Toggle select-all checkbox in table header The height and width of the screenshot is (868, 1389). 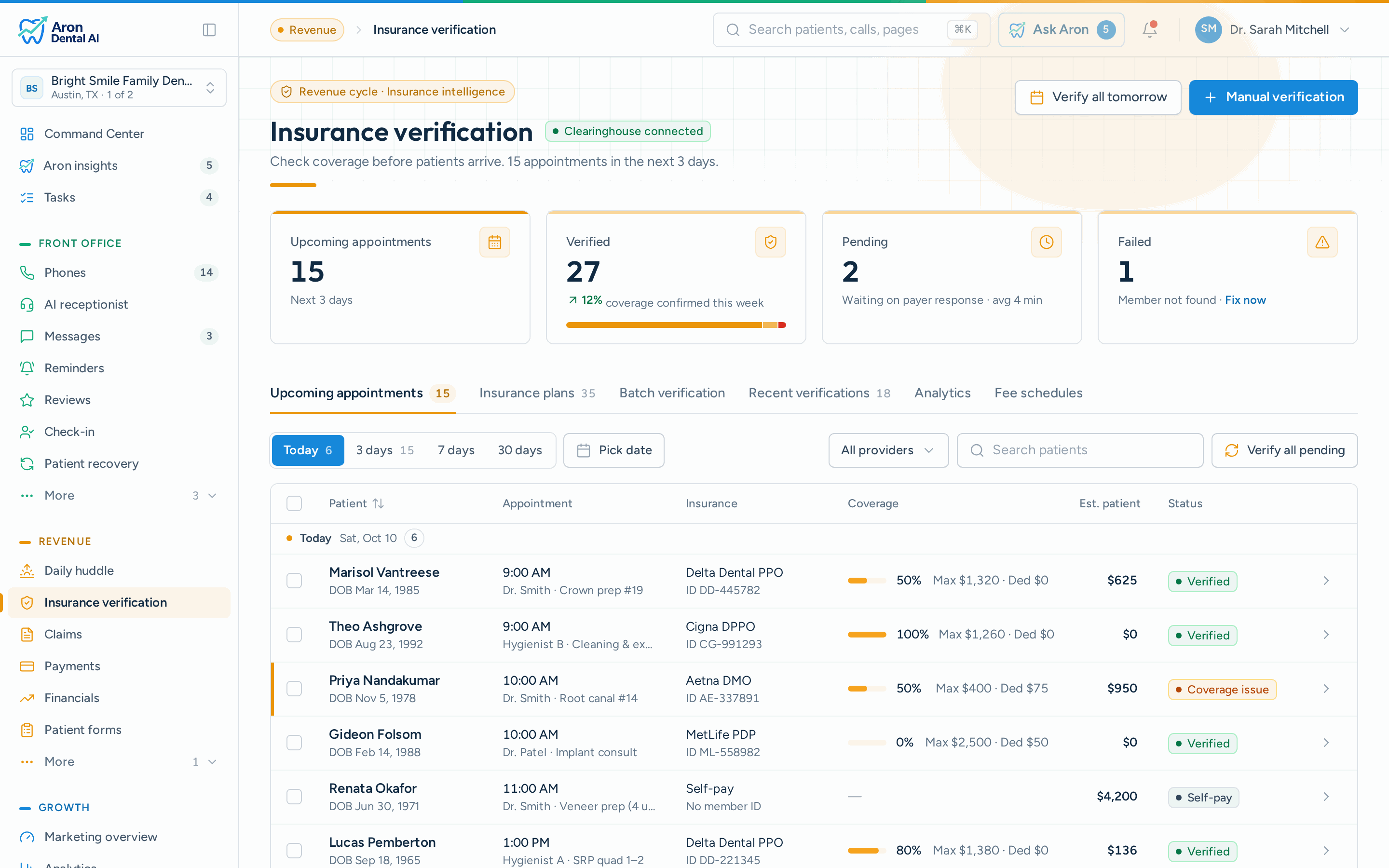pyautogui.click(x=294, y=503)
